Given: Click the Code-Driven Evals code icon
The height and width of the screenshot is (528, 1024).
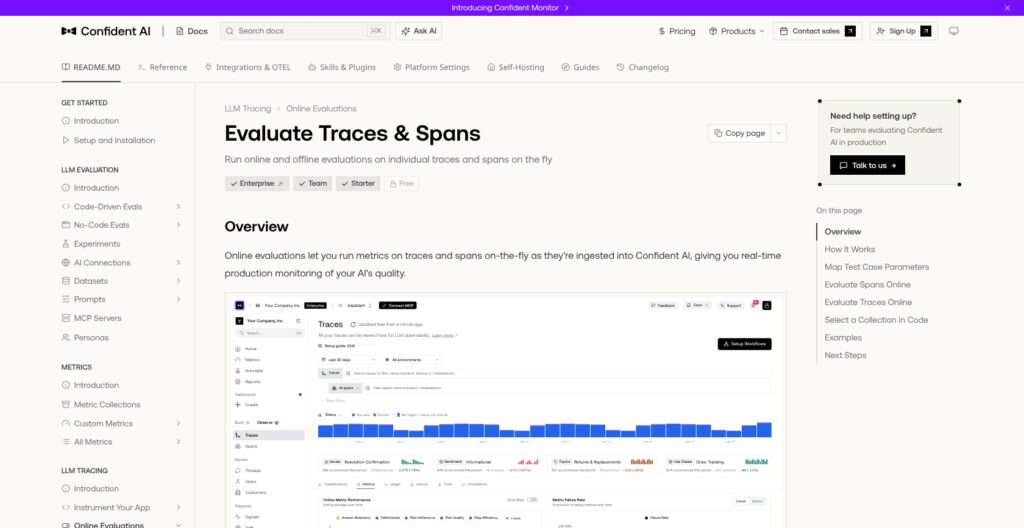Looking at the screenshot, I should [65, 206].
